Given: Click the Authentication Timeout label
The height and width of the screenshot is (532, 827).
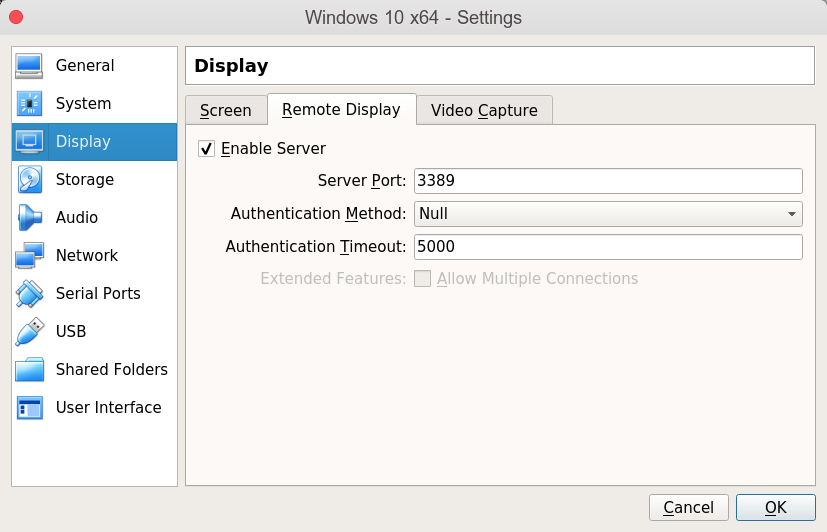Looking at the screenshot, I should pos(316,246).
